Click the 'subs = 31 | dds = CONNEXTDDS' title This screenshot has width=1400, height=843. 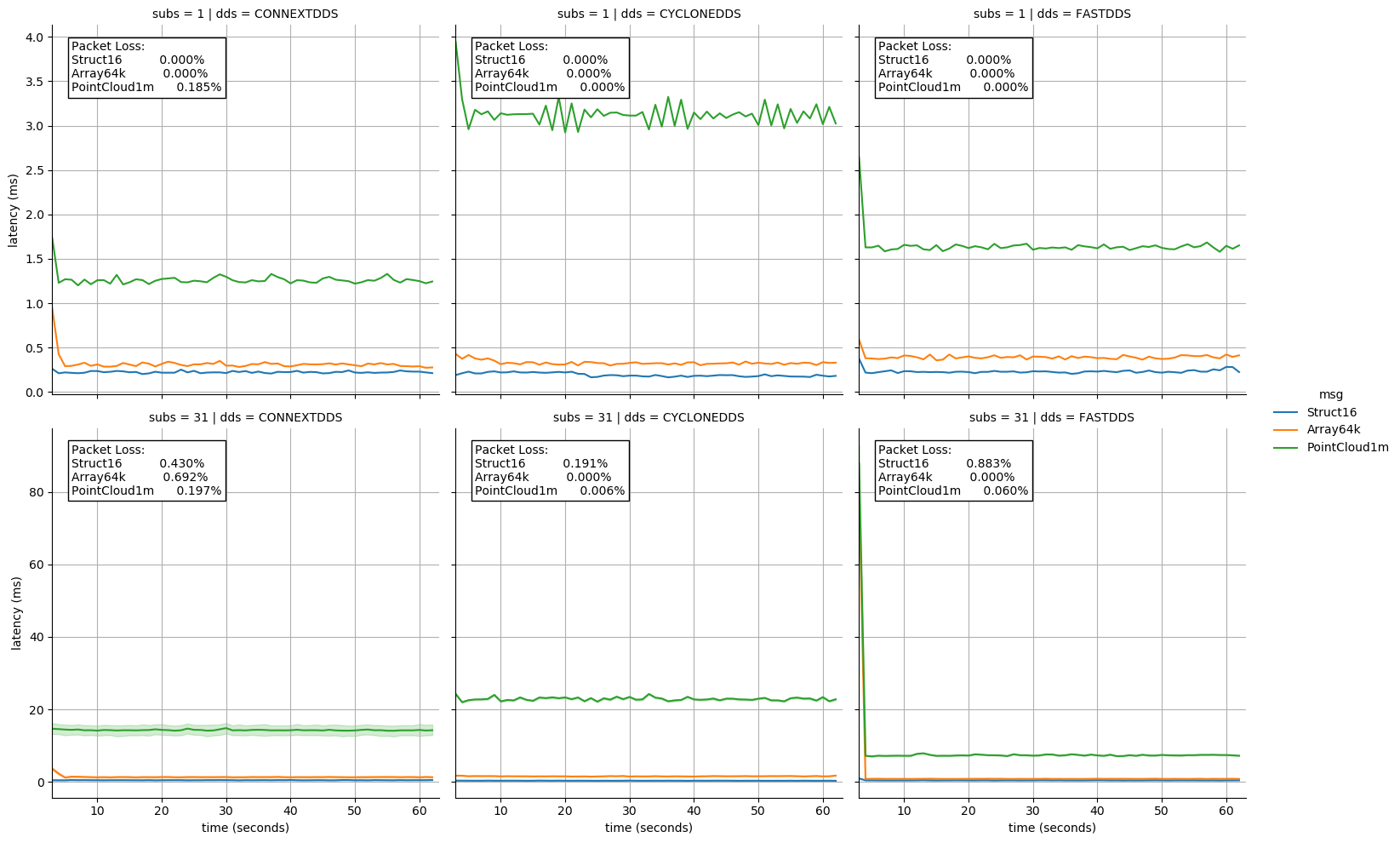245,417
